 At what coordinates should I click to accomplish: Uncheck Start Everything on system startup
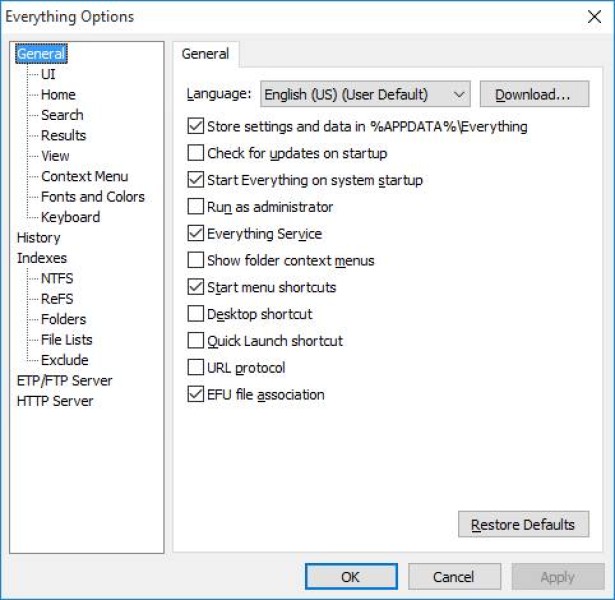pos(196,181)
